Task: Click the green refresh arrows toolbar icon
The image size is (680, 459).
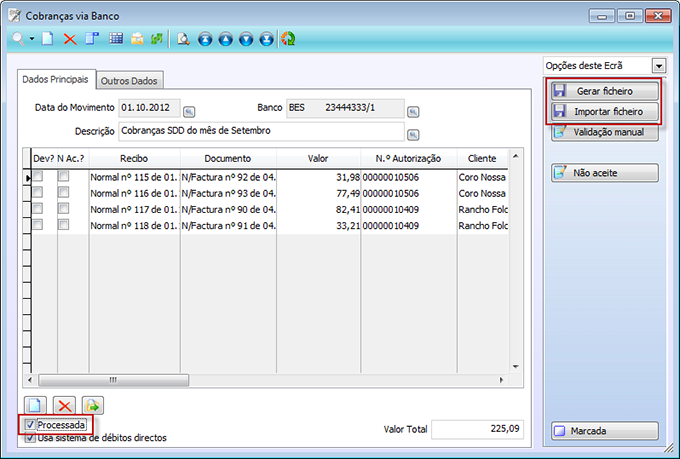Action: (157, 39)
